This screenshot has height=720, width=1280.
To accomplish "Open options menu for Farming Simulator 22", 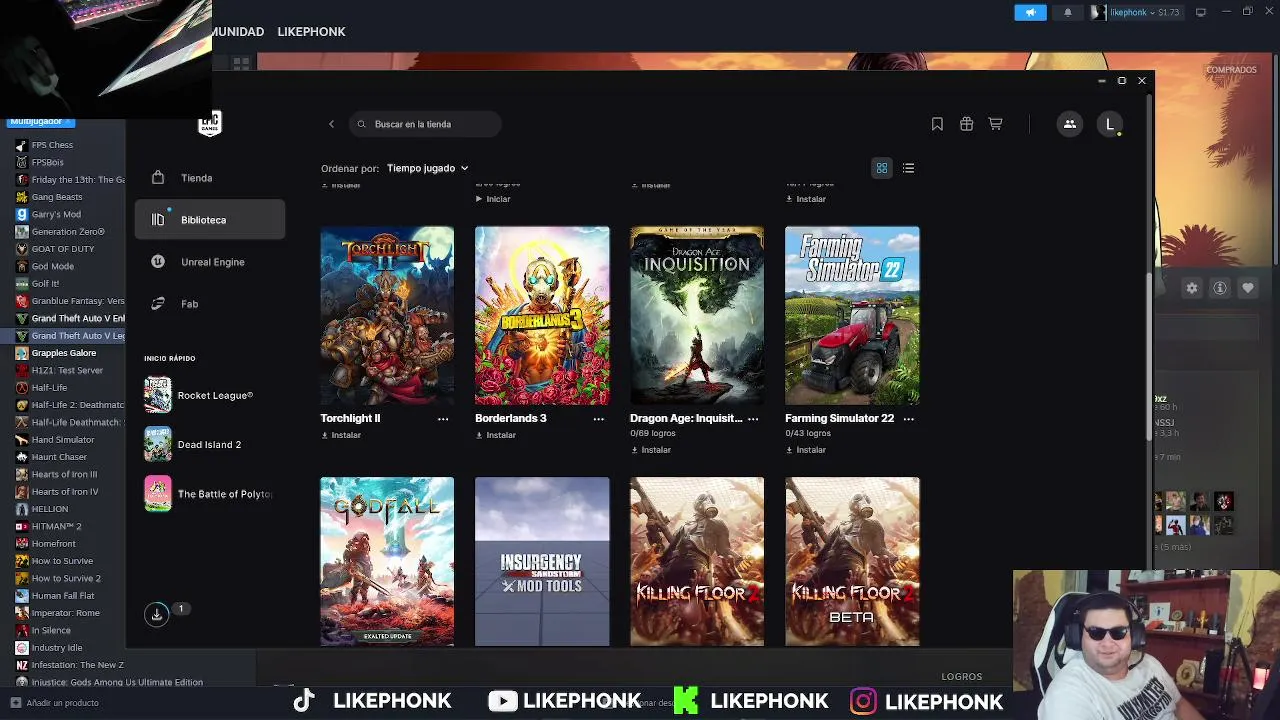I will click(908, 419).
